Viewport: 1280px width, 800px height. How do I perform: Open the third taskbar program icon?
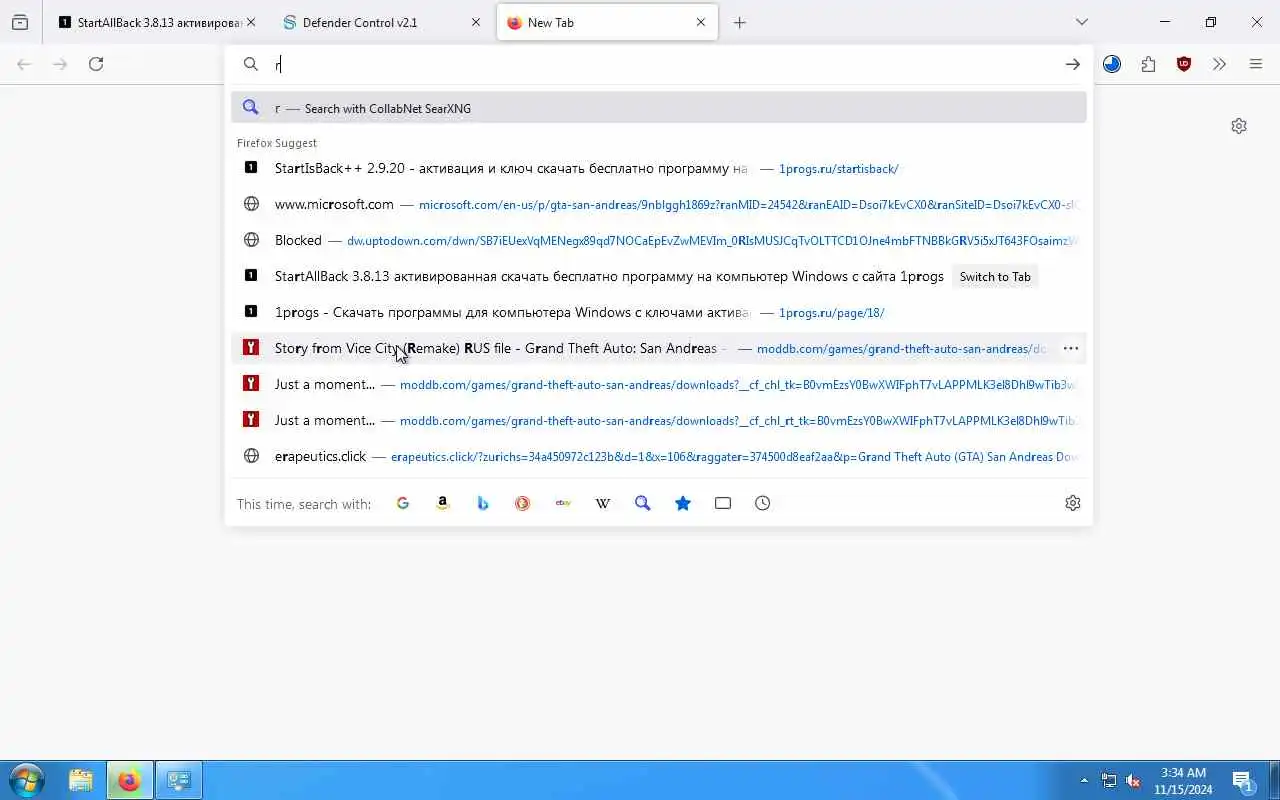coord(179,780)
